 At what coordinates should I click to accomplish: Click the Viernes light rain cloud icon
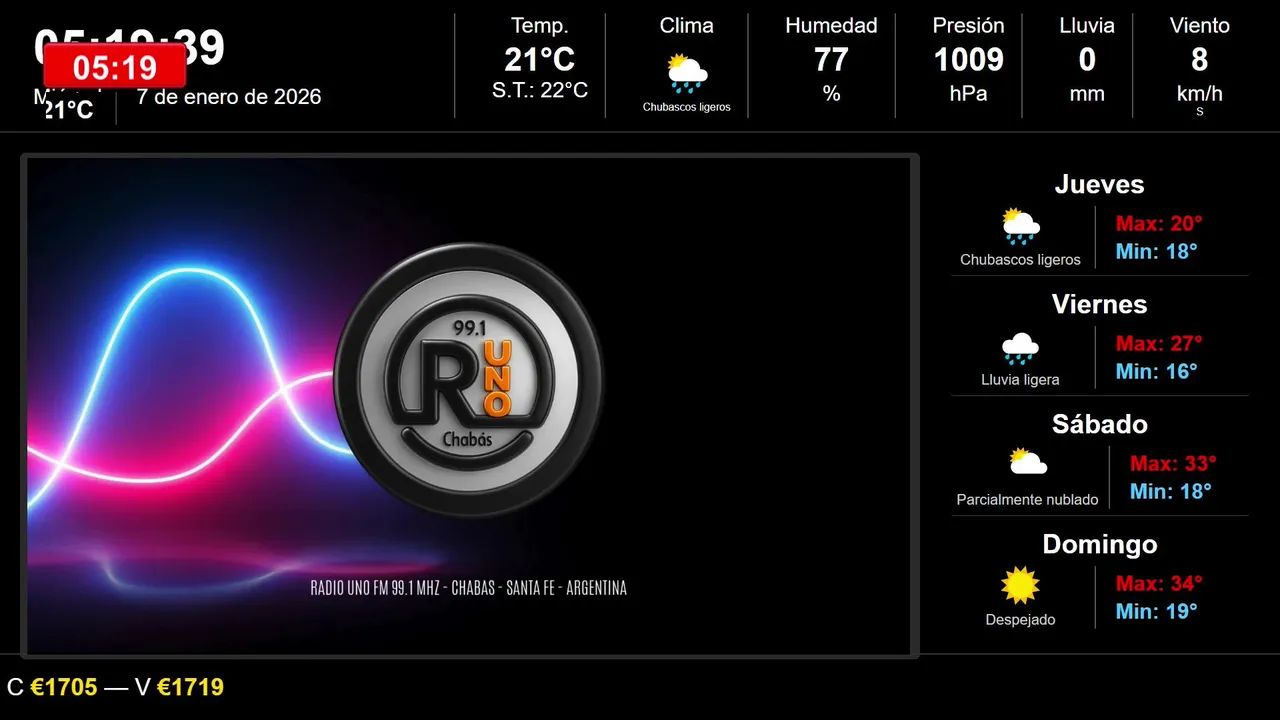[x=1020, y=348]
